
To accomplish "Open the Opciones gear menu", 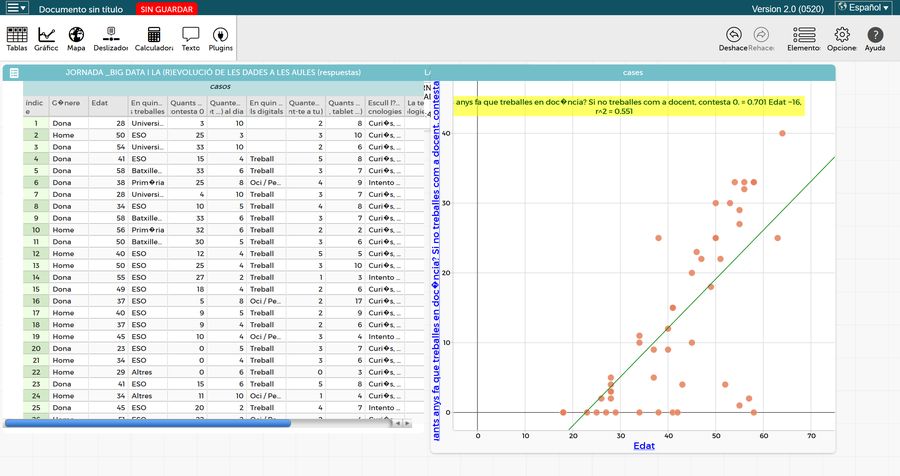I will pos(842,38).
